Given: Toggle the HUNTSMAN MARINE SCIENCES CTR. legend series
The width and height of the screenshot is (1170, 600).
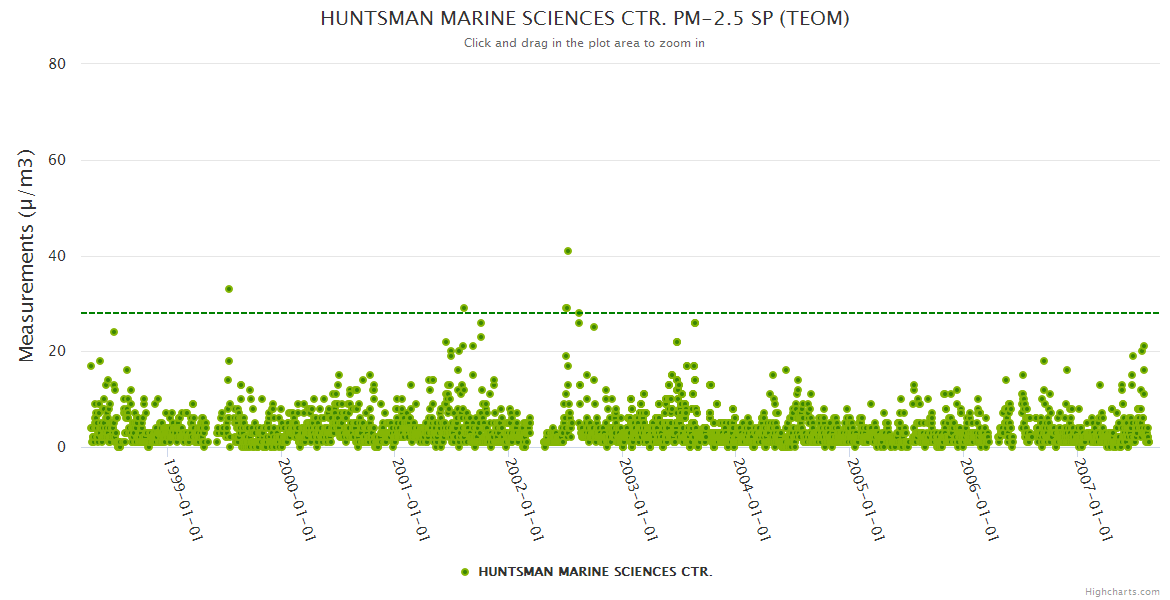Looking at the screenshot, I should pos(595,572).
